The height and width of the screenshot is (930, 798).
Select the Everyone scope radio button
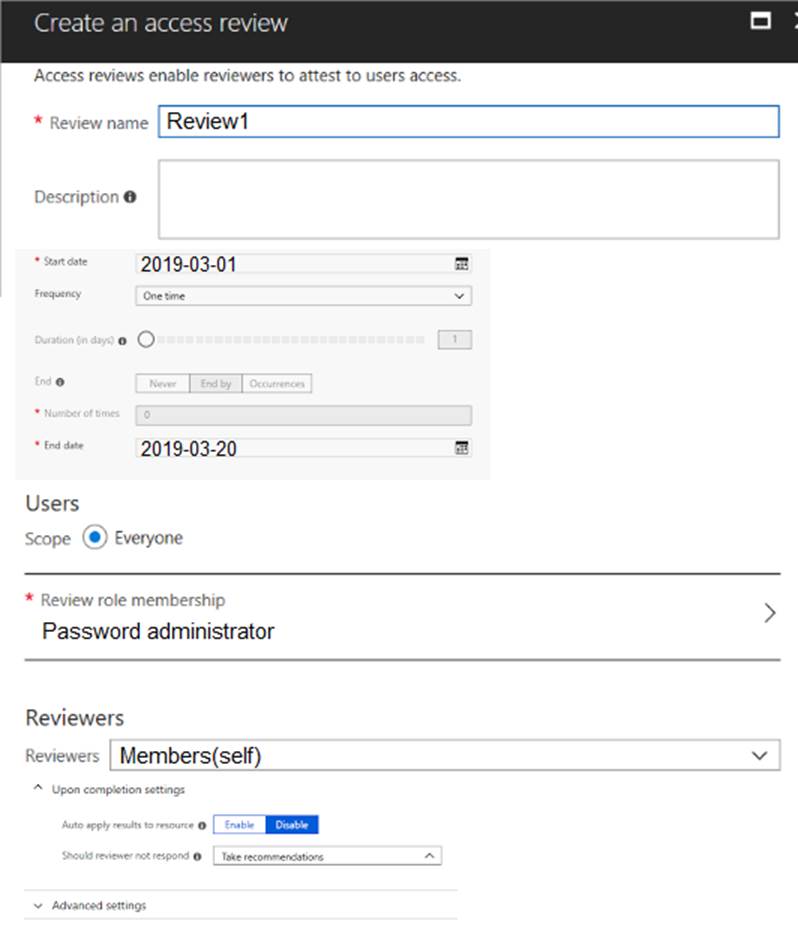(95, 538)
